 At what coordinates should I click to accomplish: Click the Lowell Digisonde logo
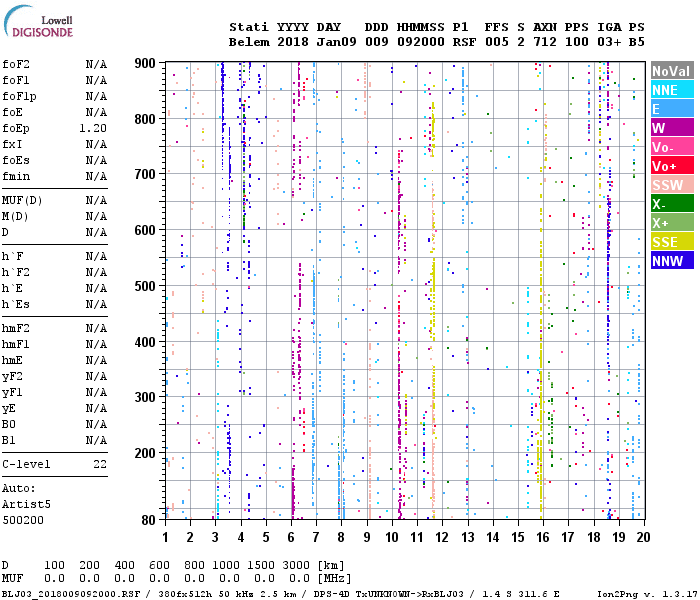tap(38, 22)
